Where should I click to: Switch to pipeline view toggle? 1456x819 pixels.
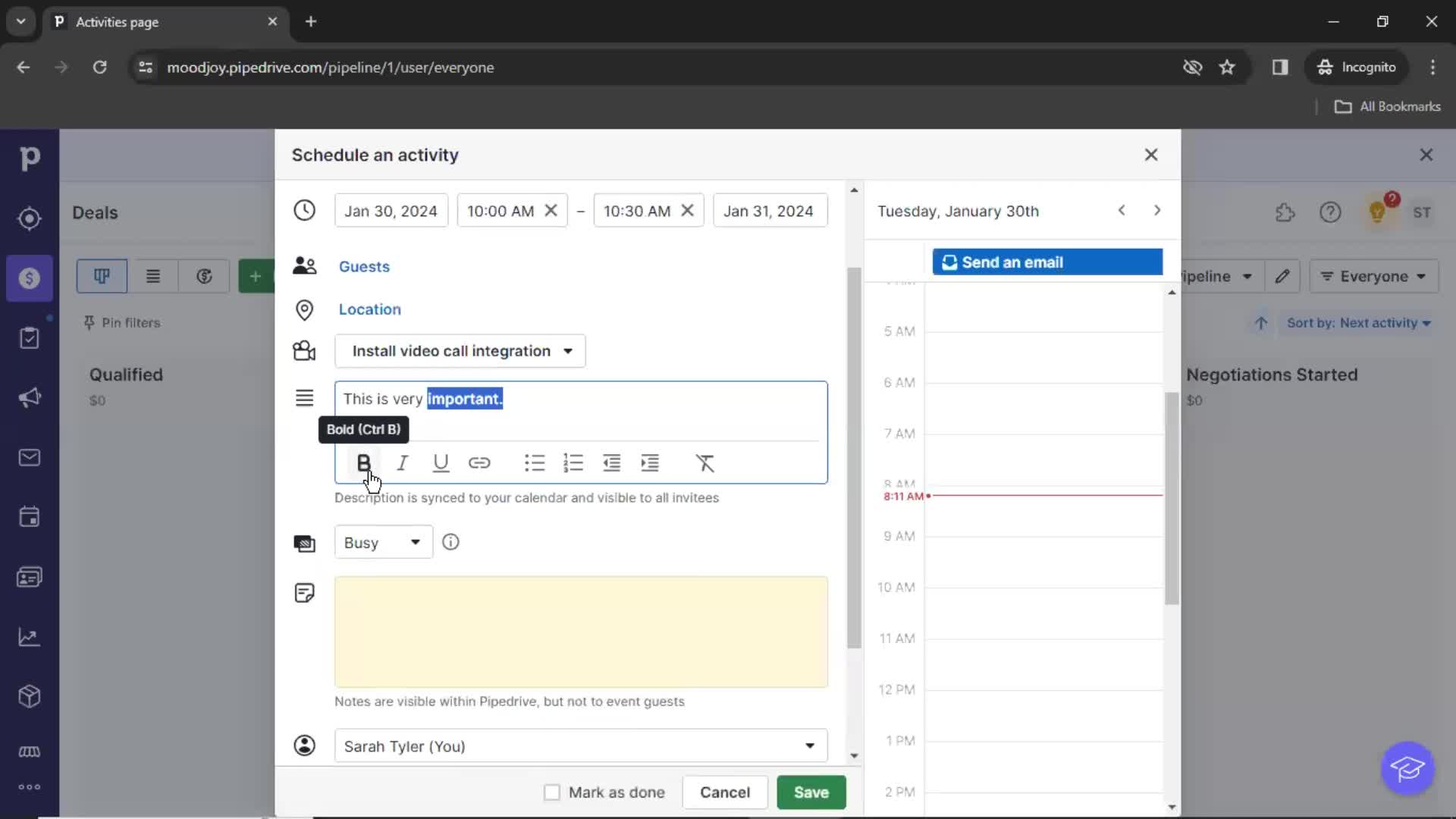(x=102, y=276)
